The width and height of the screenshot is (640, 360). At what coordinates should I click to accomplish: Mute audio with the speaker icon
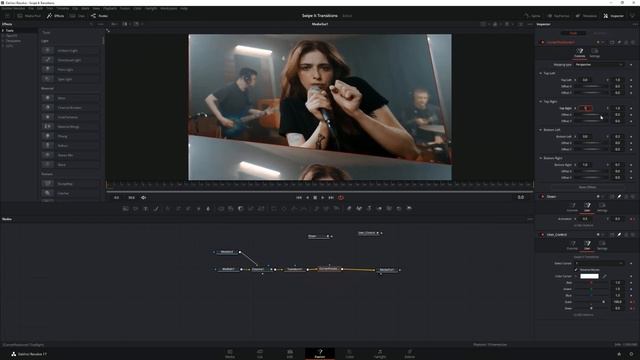(x=144, y=198)
